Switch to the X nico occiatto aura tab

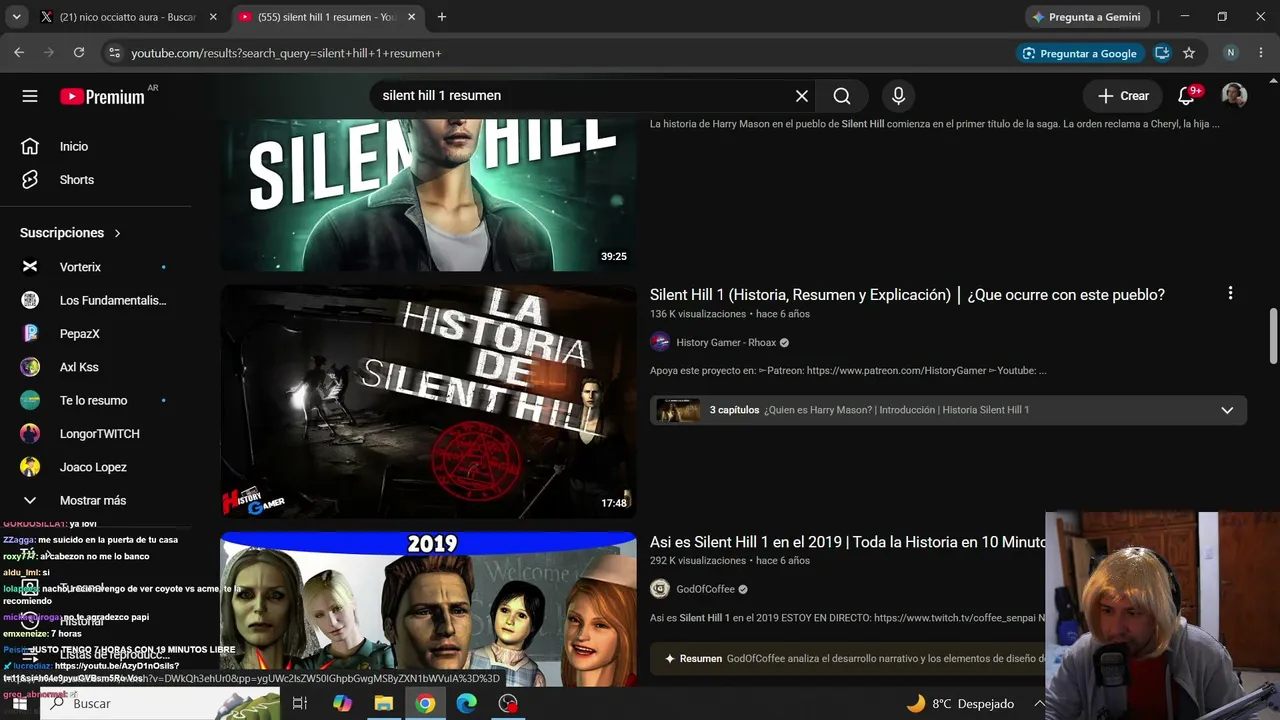click(x=128, y=17)
